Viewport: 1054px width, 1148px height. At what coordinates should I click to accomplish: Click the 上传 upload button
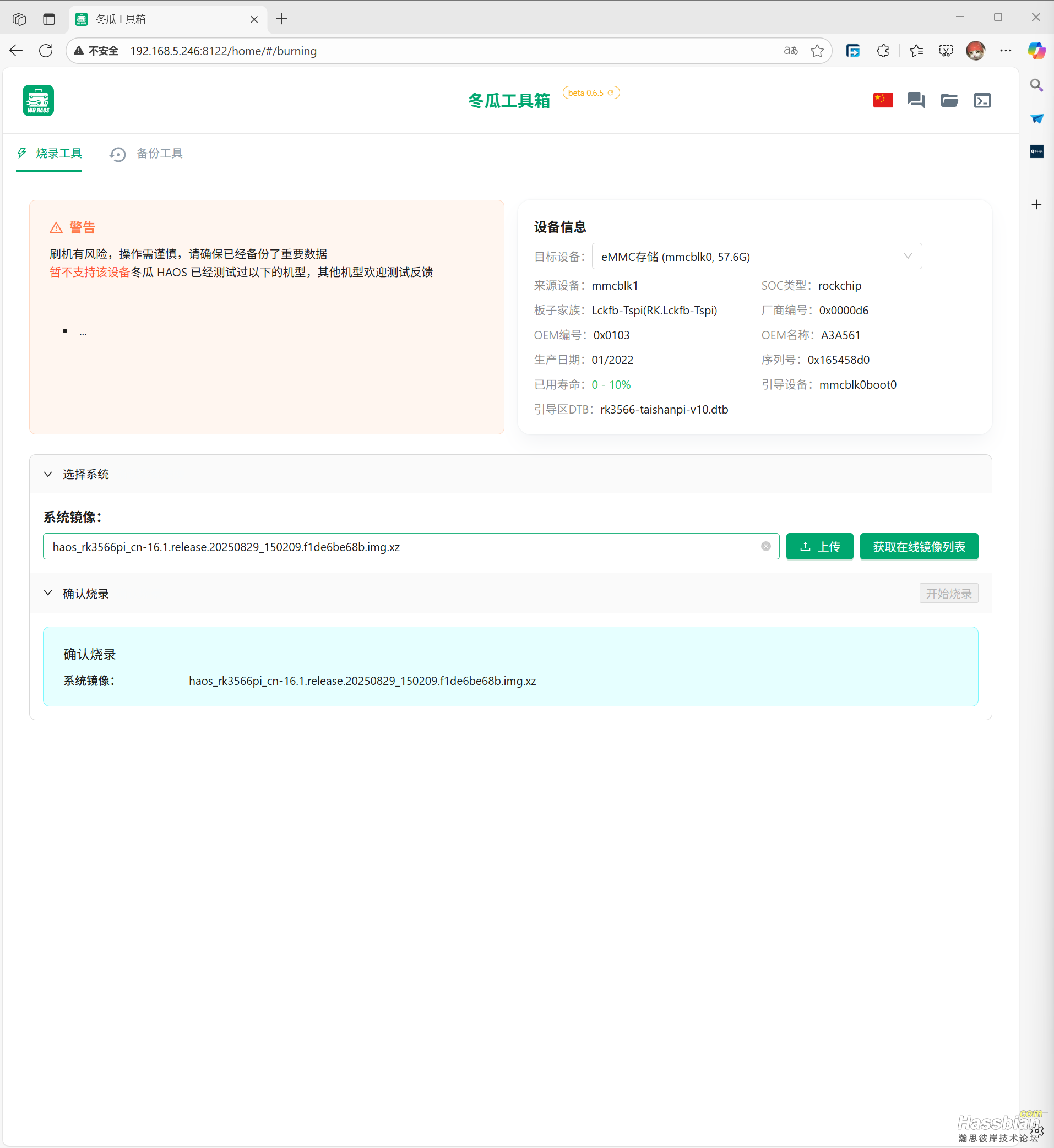pos(819,547)
